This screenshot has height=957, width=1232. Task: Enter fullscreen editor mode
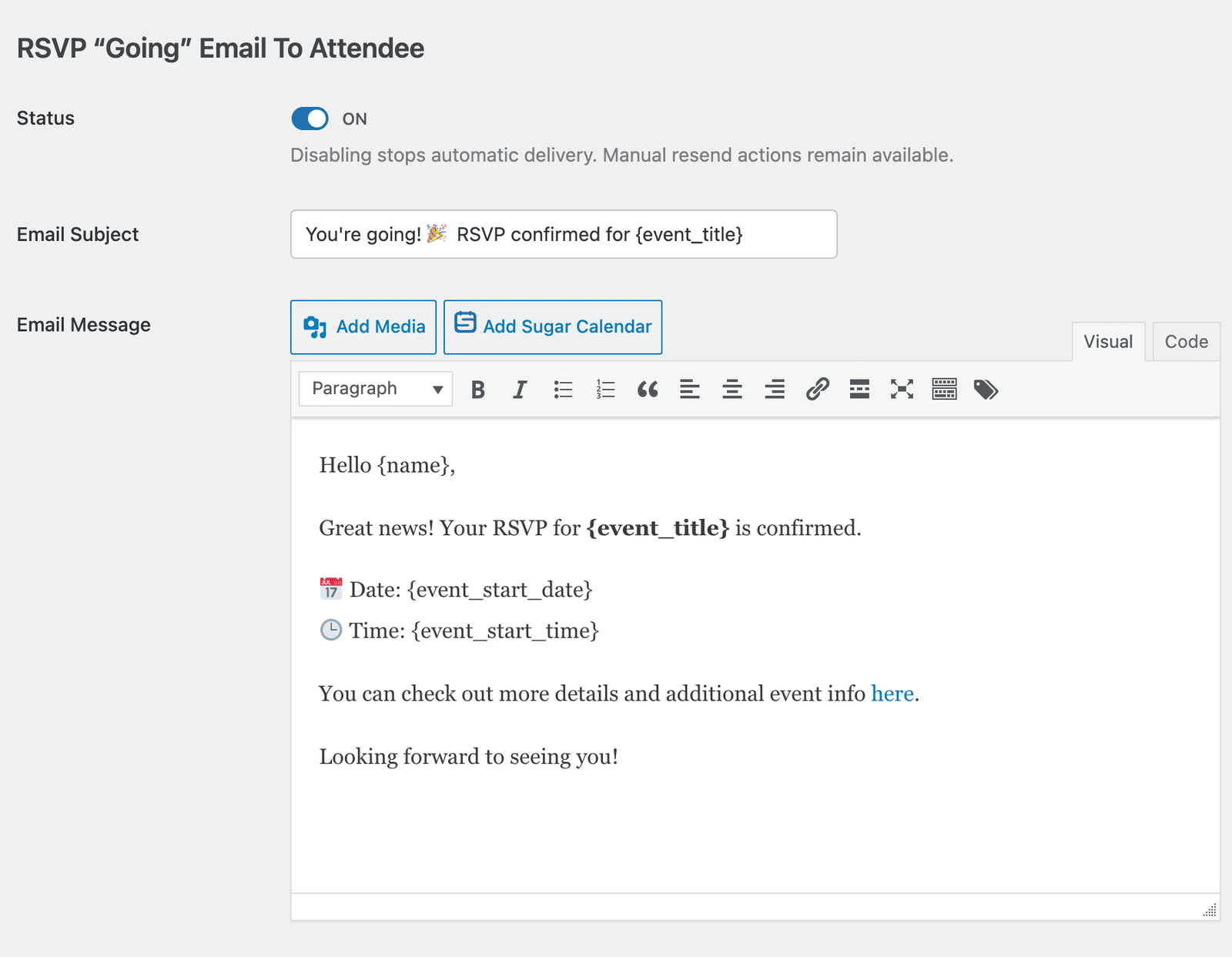(902, 390)
